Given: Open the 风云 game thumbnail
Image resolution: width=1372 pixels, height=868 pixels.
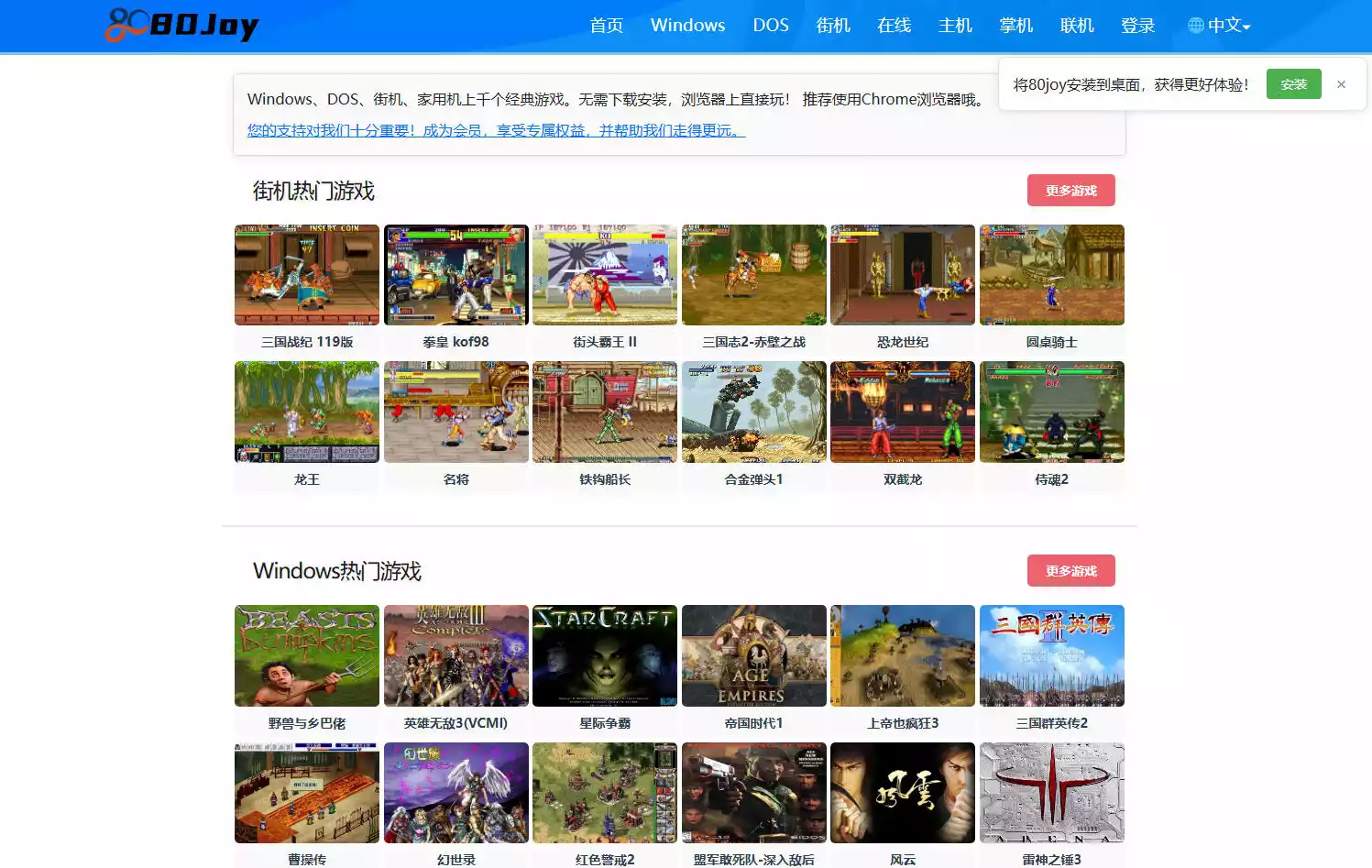Looking at the screenshot, I should pyautogui.click(x=903, y=793).
